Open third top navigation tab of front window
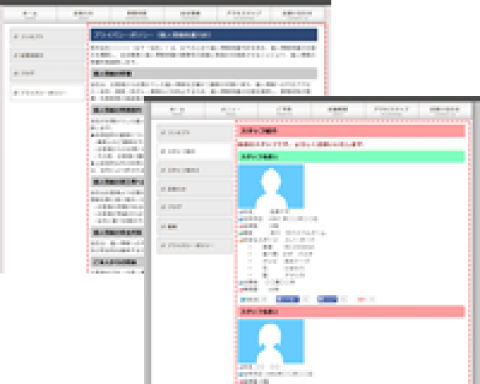This screenshot has height=384, width=480. (x=284, y=111)
